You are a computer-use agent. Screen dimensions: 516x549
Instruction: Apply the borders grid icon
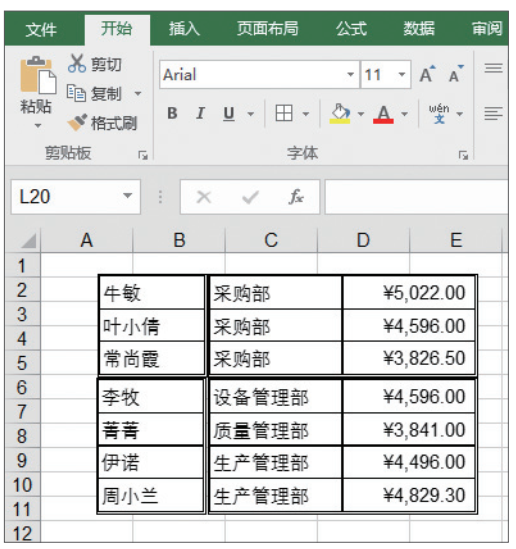(284, 113)
